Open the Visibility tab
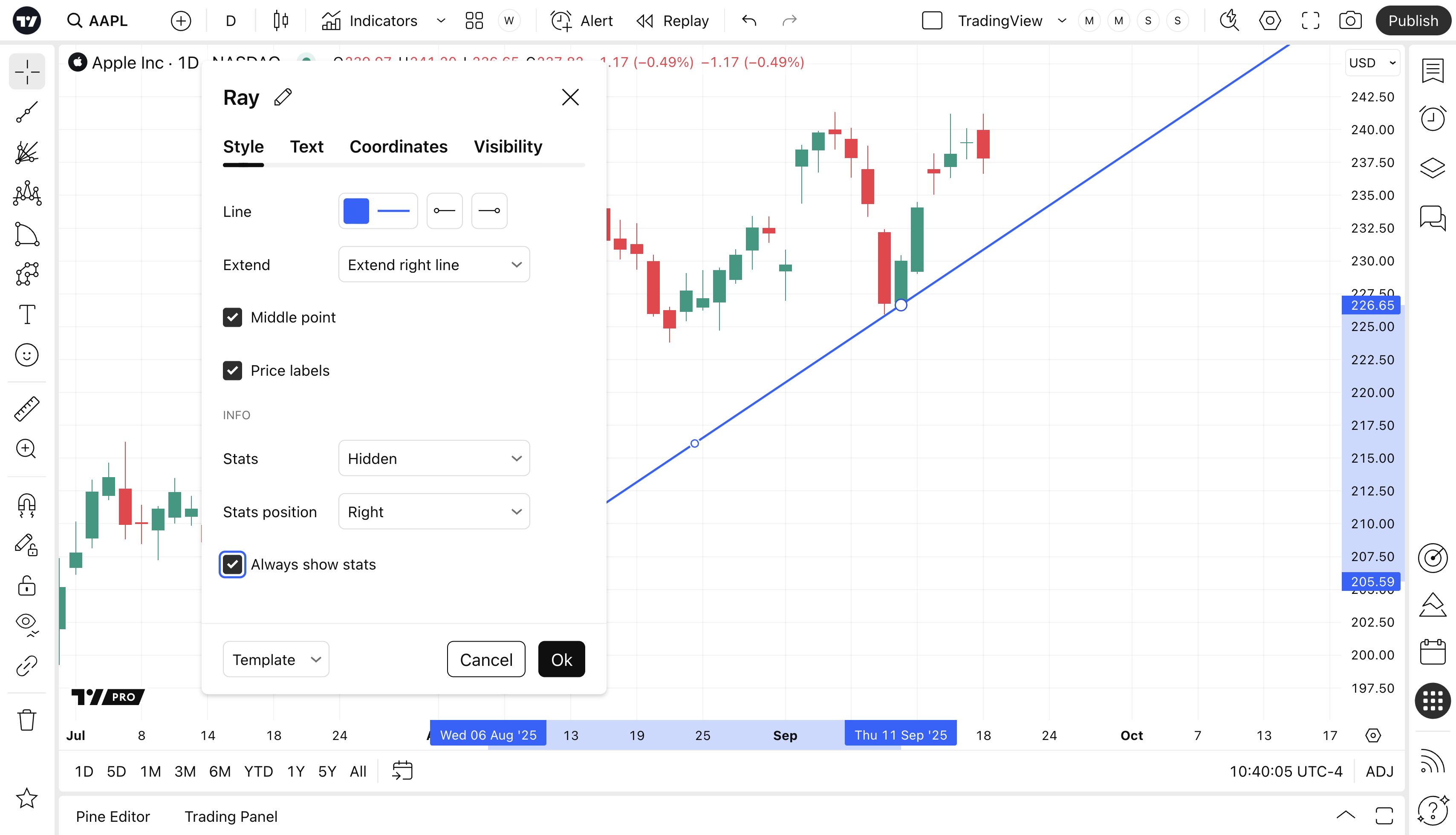This screenshot has height=835, width=1456. pos(508,147)
